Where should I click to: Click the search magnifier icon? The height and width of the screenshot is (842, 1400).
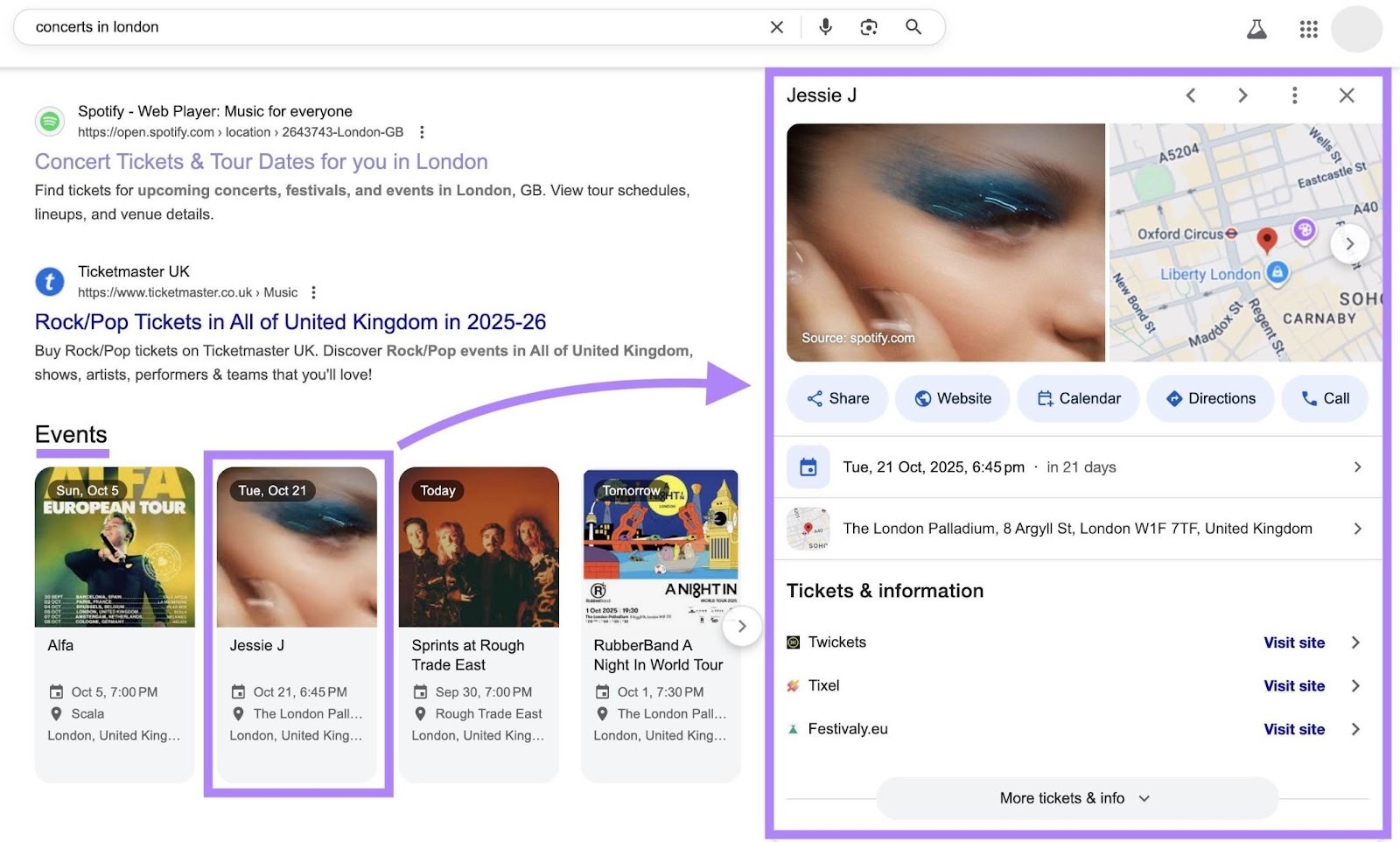pyautogui.click(x=913, y=27)
